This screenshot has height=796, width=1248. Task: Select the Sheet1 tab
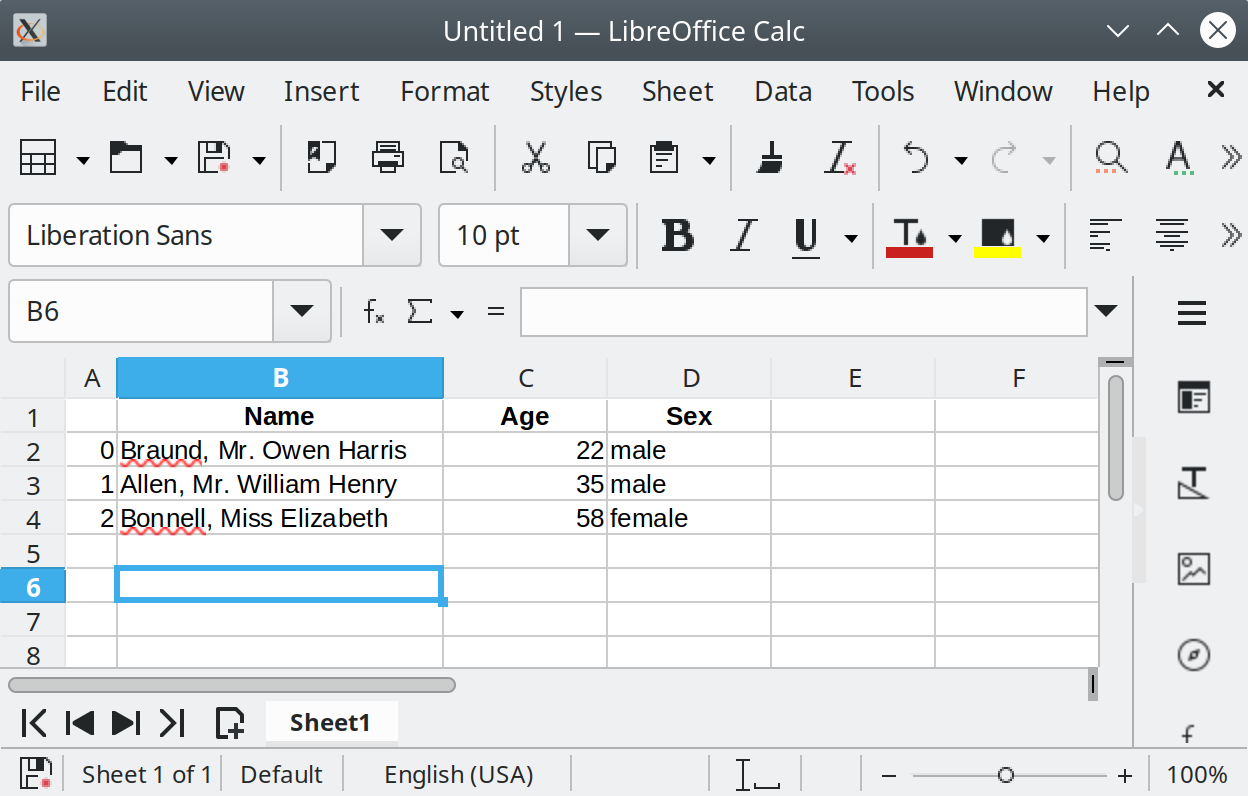coord(332,722)
